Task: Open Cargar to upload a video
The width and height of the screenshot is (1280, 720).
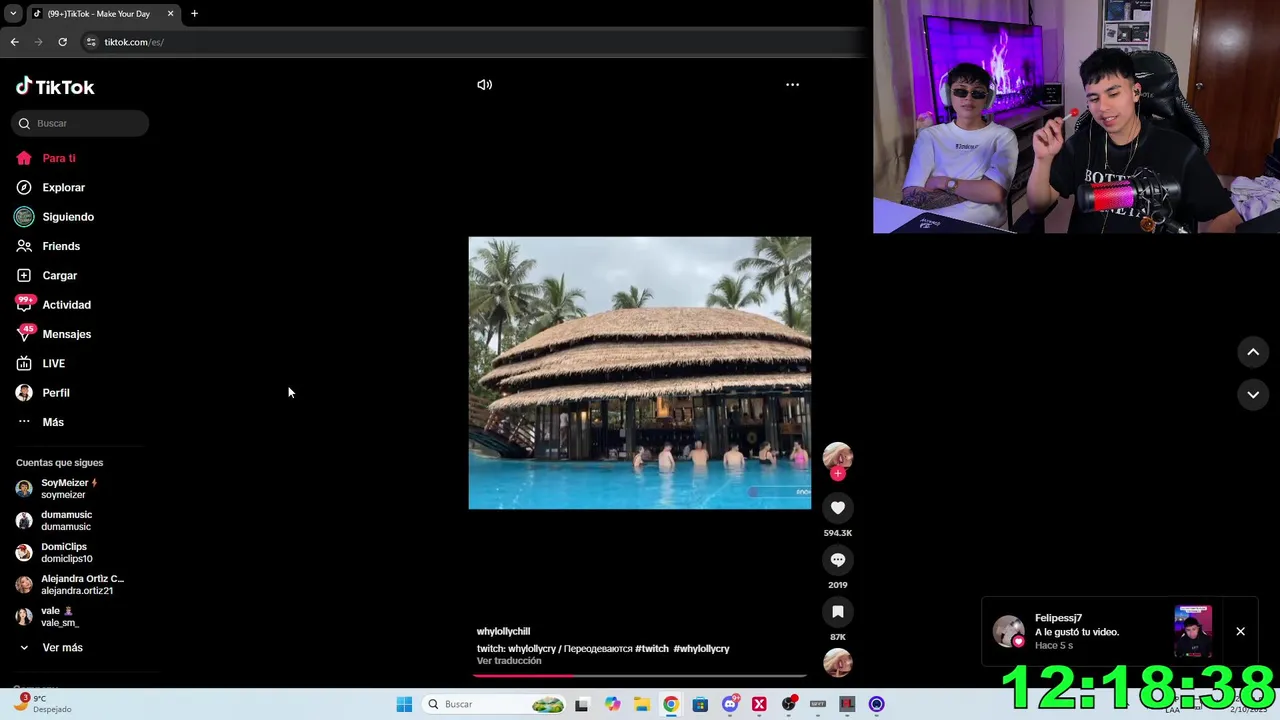Action: tap(46, 275)
